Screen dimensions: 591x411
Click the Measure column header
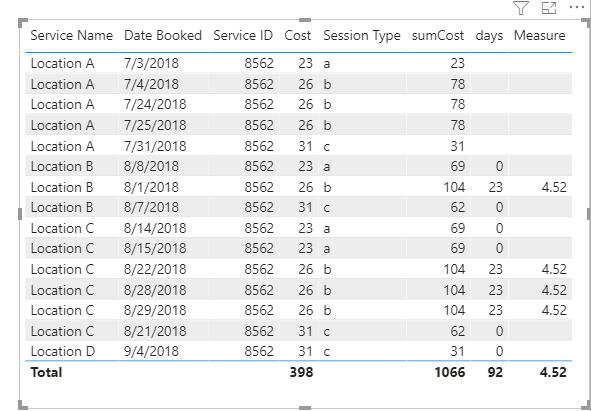pyautogui.click(x=539, y=35)
